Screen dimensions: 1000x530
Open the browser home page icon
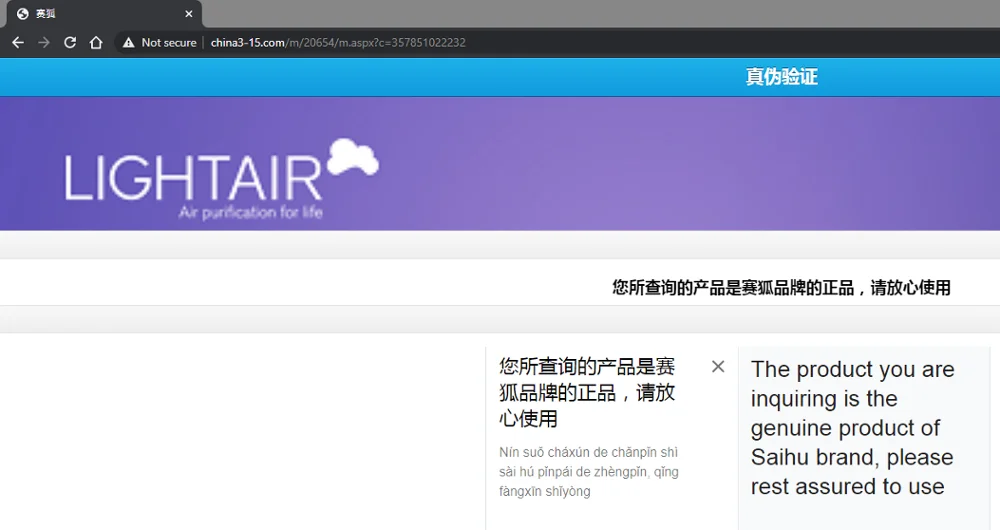coord(96,43)
